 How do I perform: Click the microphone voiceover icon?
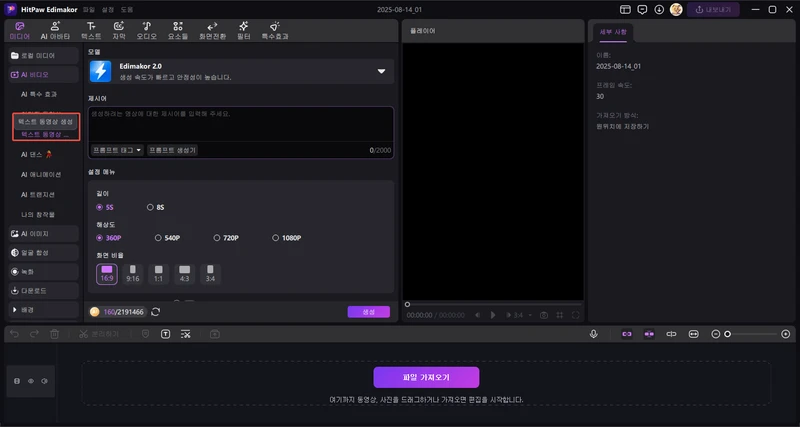tap(593, 334)
